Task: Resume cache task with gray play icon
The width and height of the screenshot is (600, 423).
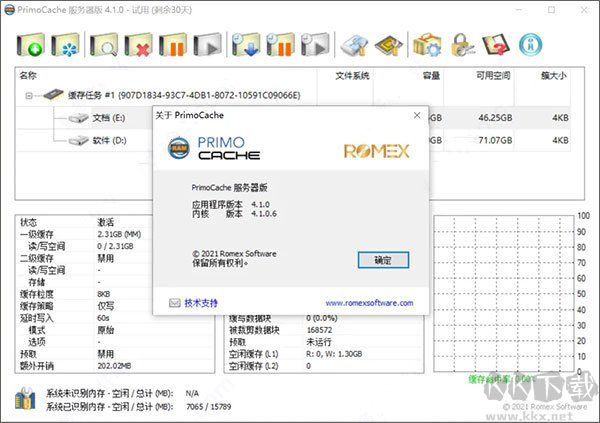Action: 207,45
